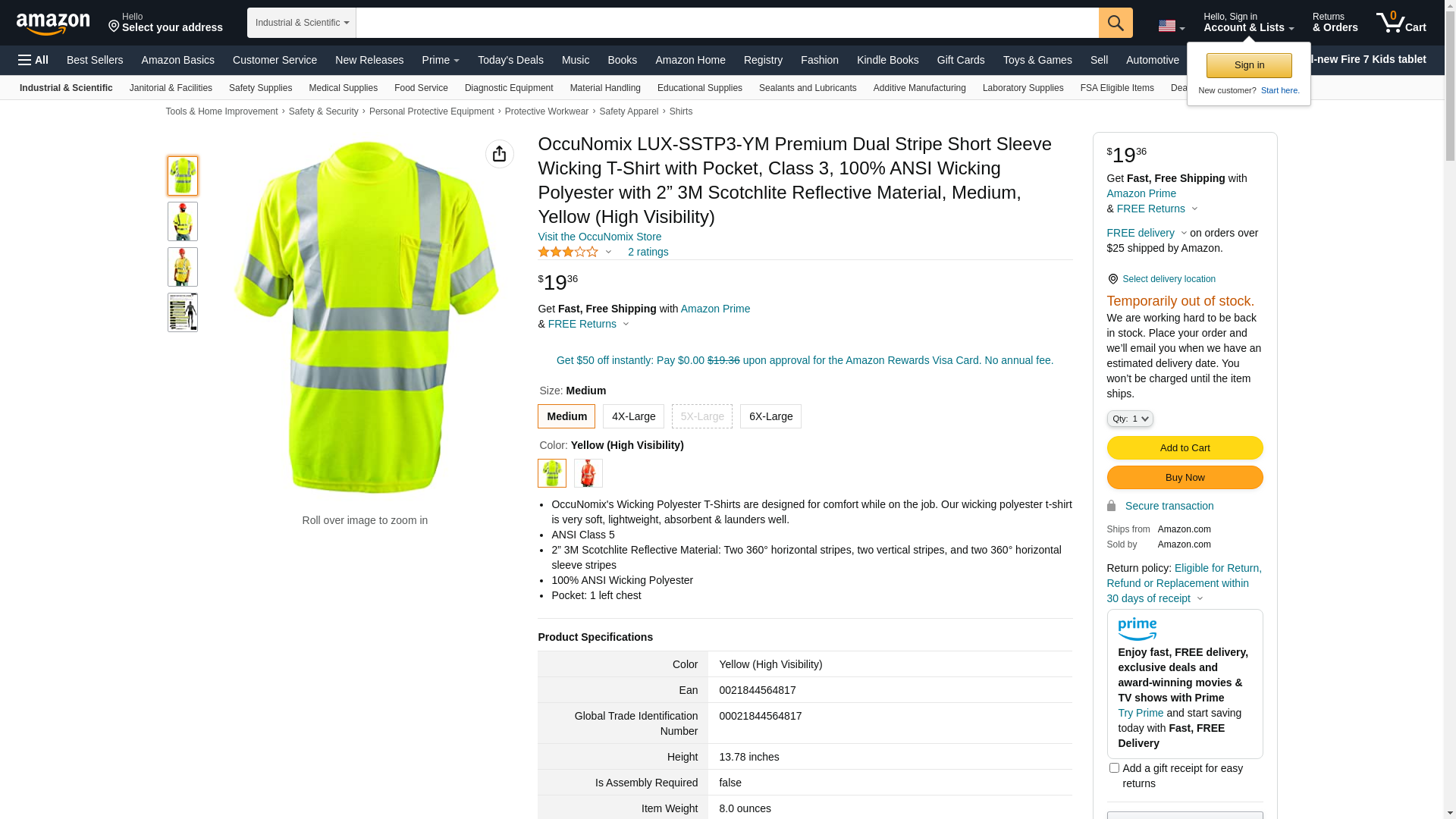
Task: Click the US flag language selector
Action: [1170, 26]
